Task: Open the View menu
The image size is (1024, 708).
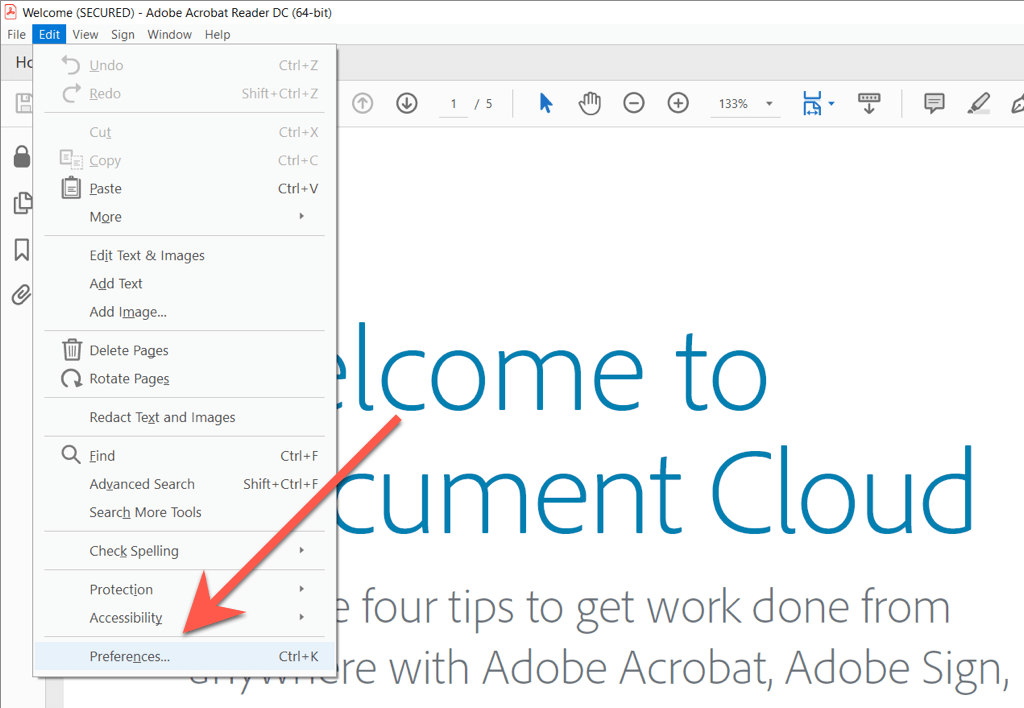Action: tap(85, 34)
